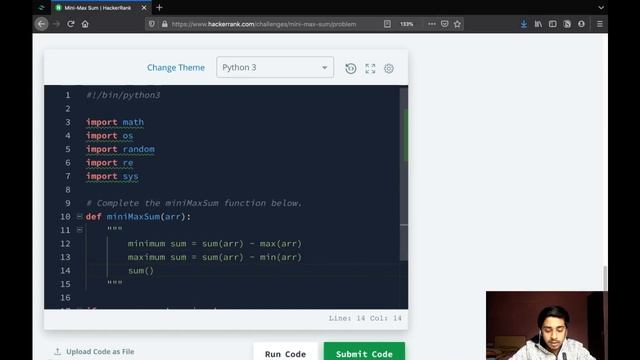Collapse the fold marker on line 10
The width and height of the screenshot is (640, 360).
[80, 216]
